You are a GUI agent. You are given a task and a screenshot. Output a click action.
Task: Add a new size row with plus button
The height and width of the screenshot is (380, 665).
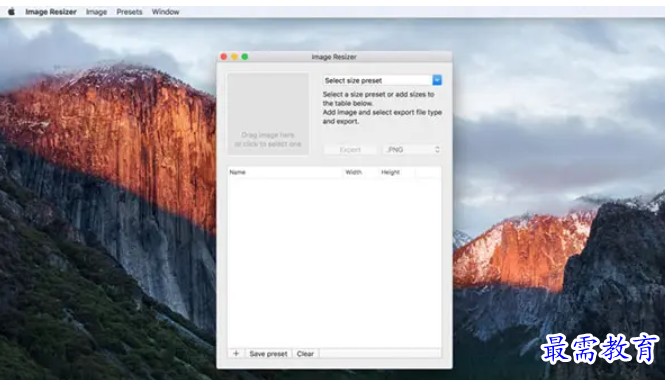236,353
